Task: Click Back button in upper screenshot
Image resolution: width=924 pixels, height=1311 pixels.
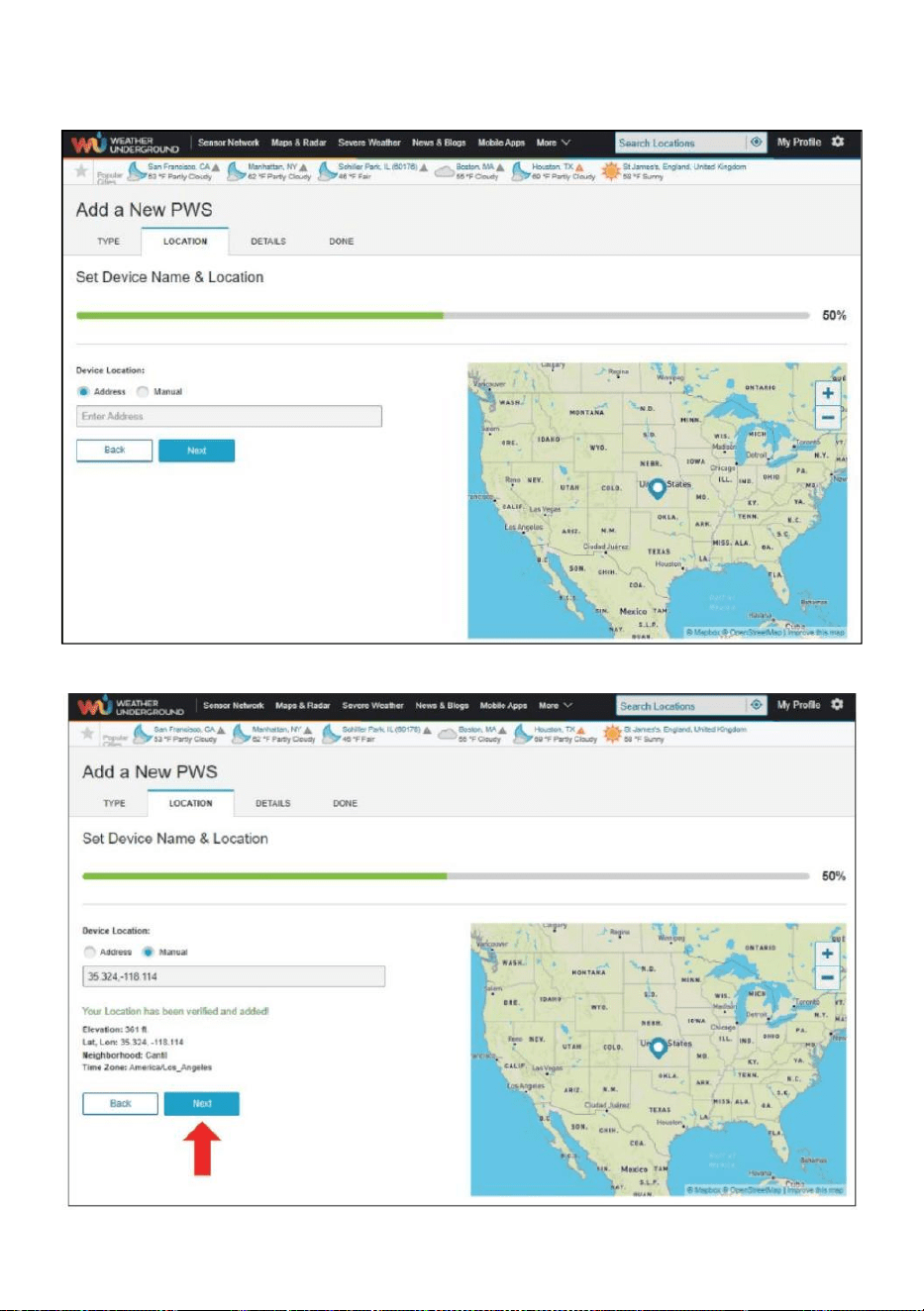Action: point(115,451)
